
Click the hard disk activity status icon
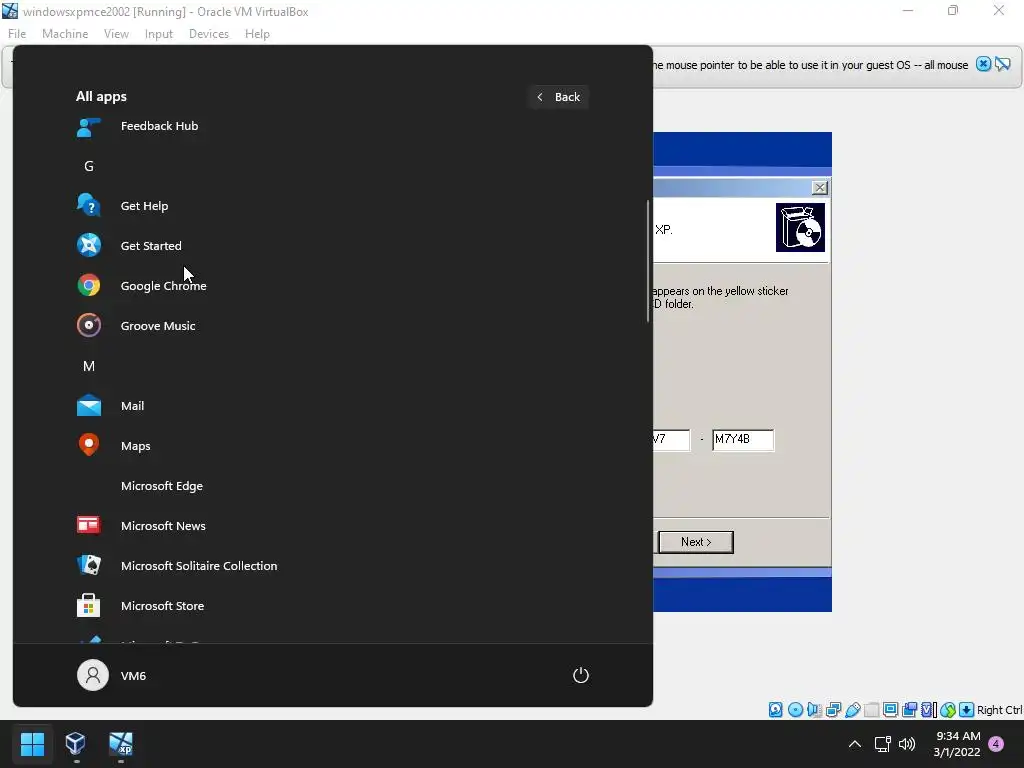click(x=775, y=710)
